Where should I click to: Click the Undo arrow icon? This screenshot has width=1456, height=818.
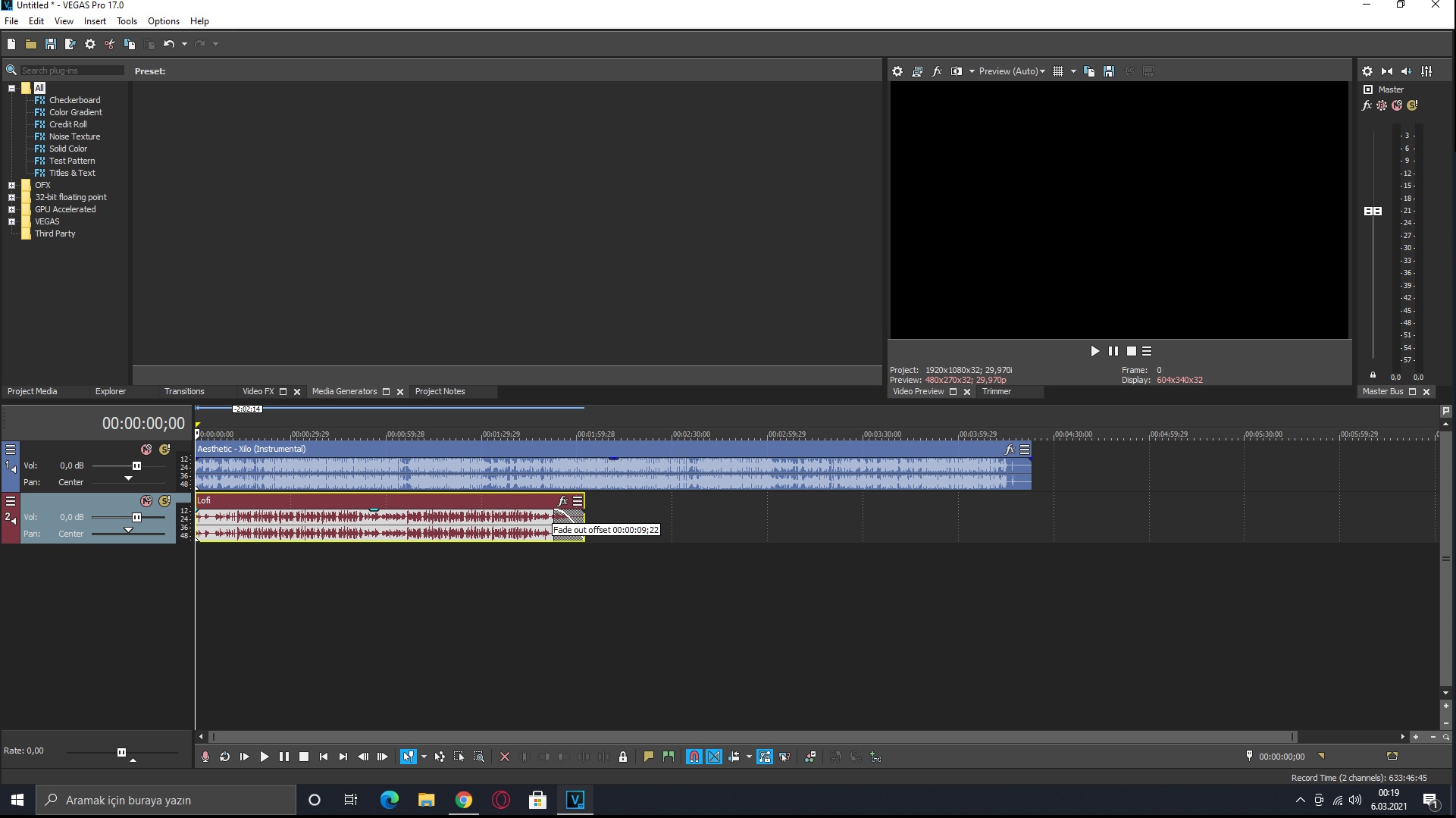169,44
